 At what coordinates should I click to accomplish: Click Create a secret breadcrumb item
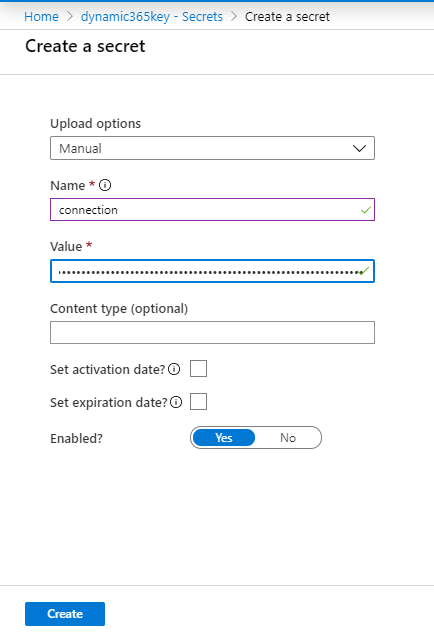(x=287, y=17)
